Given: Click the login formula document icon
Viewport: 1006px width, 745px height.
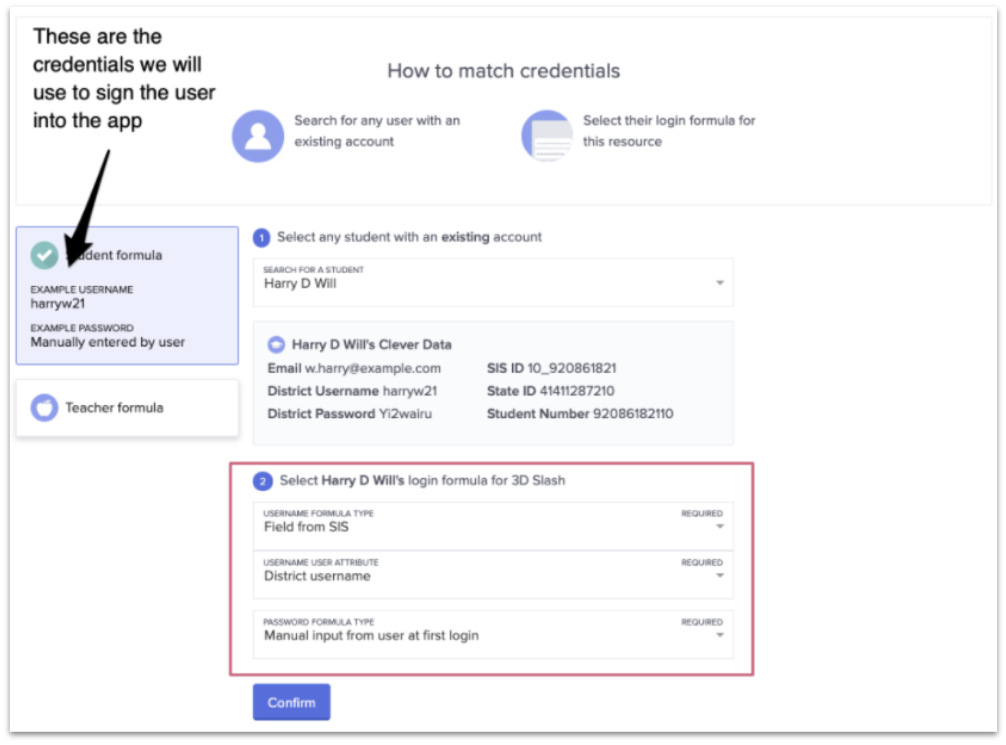Looking at the screenshot, I should [x=547, y=136].
